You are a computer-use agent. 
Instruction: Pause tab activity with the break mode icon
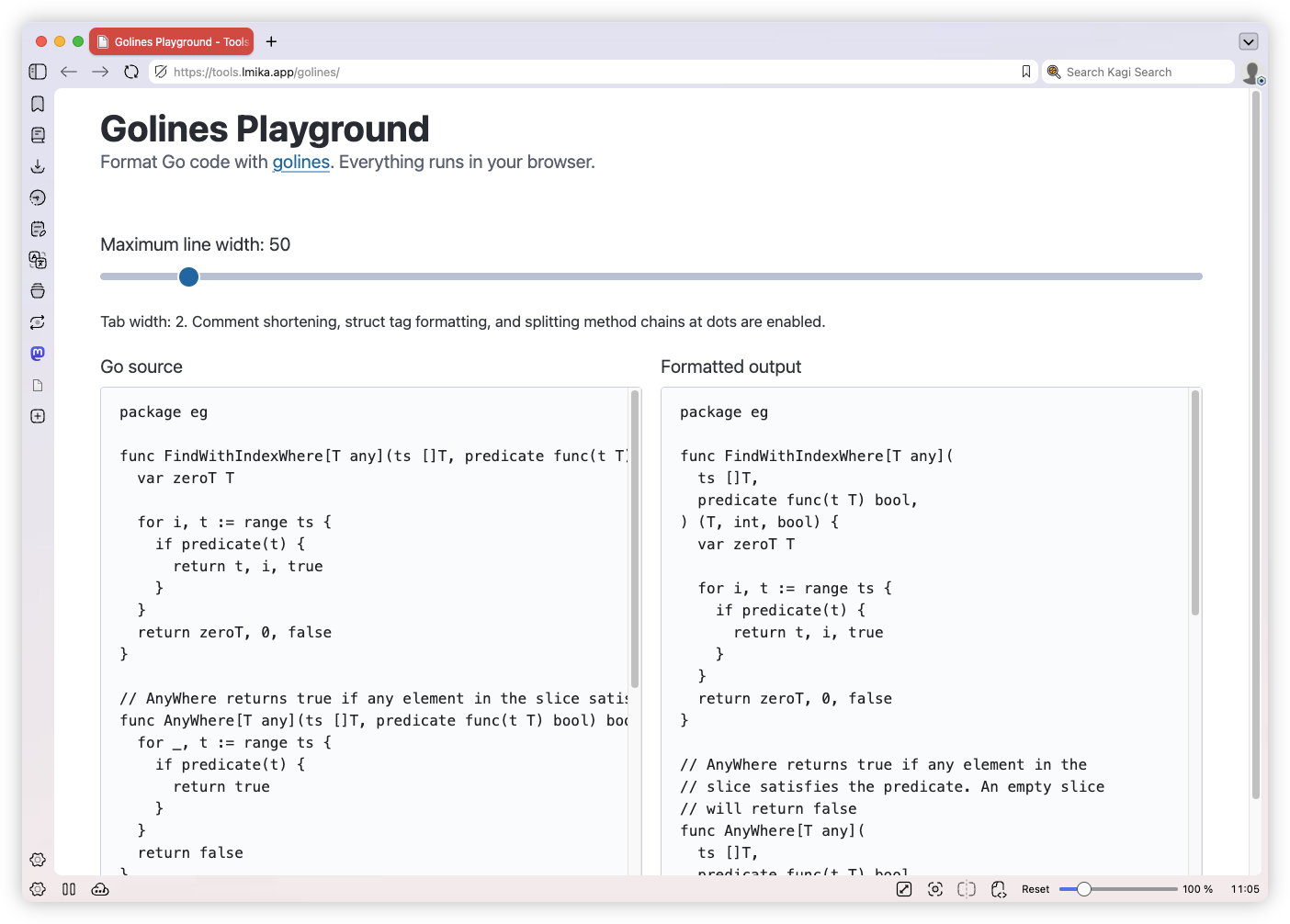pyautogui.click(x=69, y=889)
